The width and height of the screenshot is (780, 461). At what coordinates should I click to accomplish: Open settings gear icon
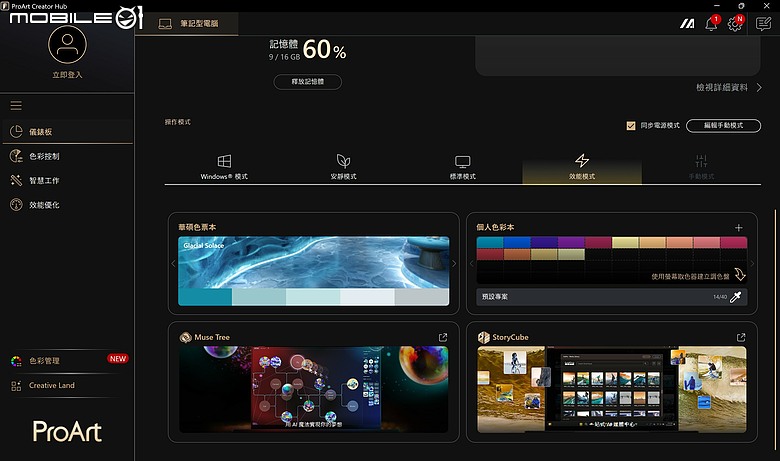pyautogui.click(x=735, y=24)
